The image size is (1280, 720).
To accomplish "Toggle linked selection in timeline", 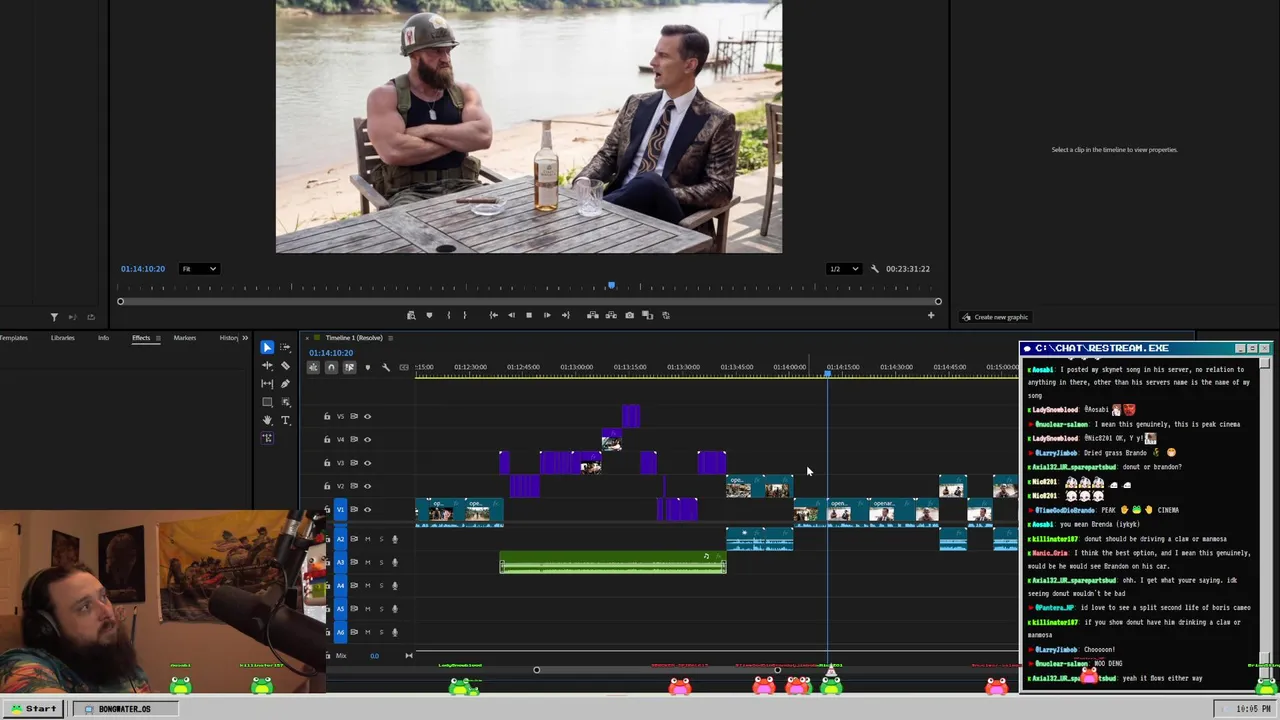I will [349, 367].
